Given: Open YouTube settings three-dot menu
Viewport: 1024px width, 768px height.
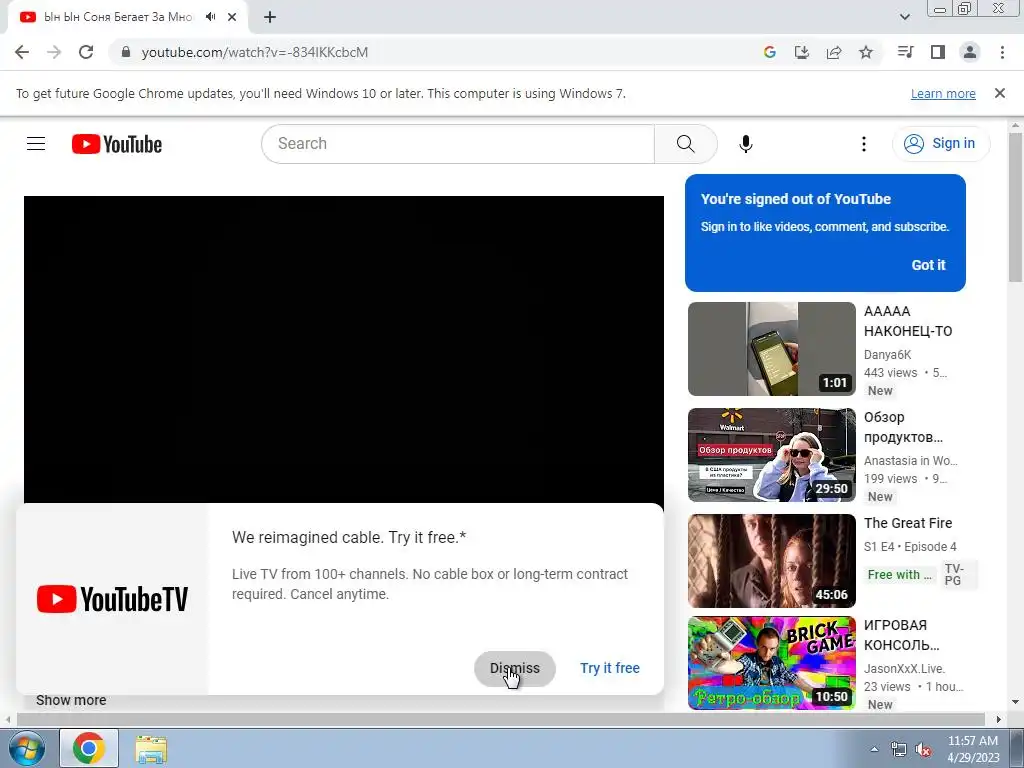Looking at the screenshot, I should [x=864, y=144].
